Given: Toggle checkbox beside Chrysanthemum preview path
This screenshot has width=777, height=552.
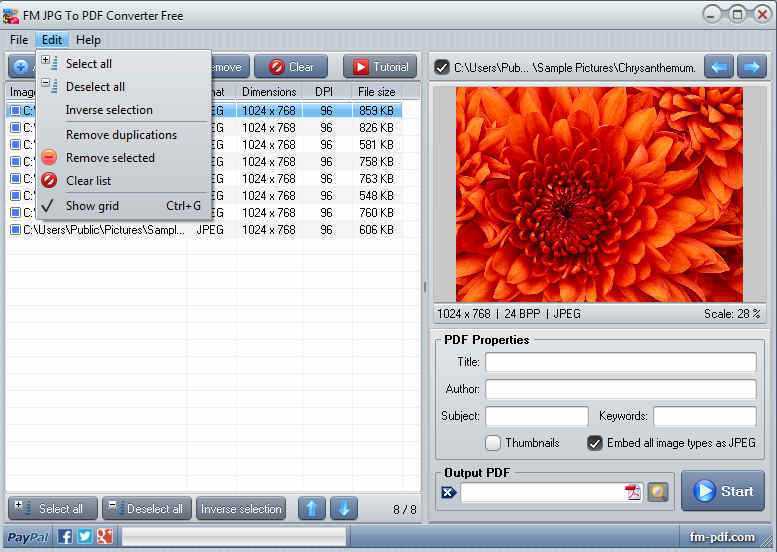Looking at the screenshot, I should [x=442, y=67].
